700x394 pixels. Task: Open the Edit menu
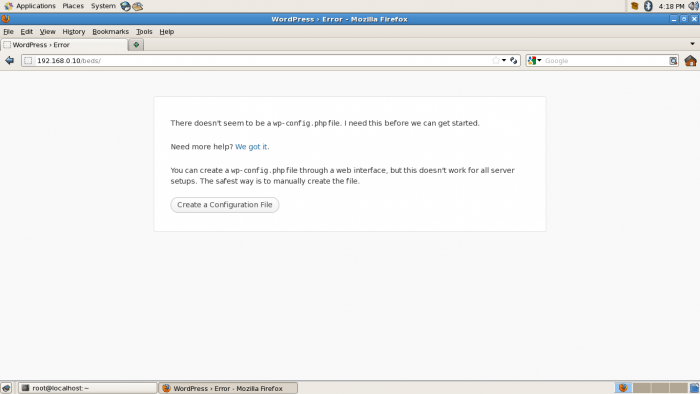pos(26,32)
